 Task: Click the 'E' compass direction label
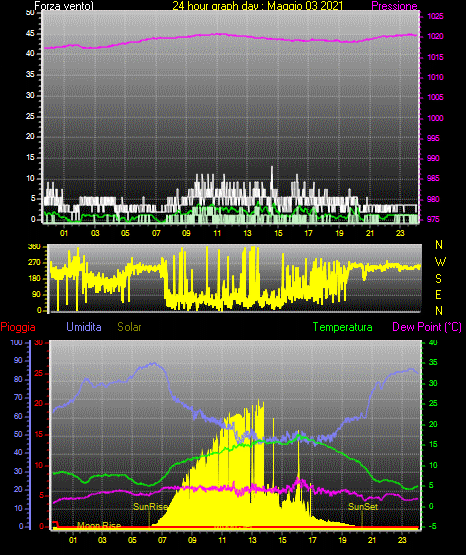click(x=438, y=295)
